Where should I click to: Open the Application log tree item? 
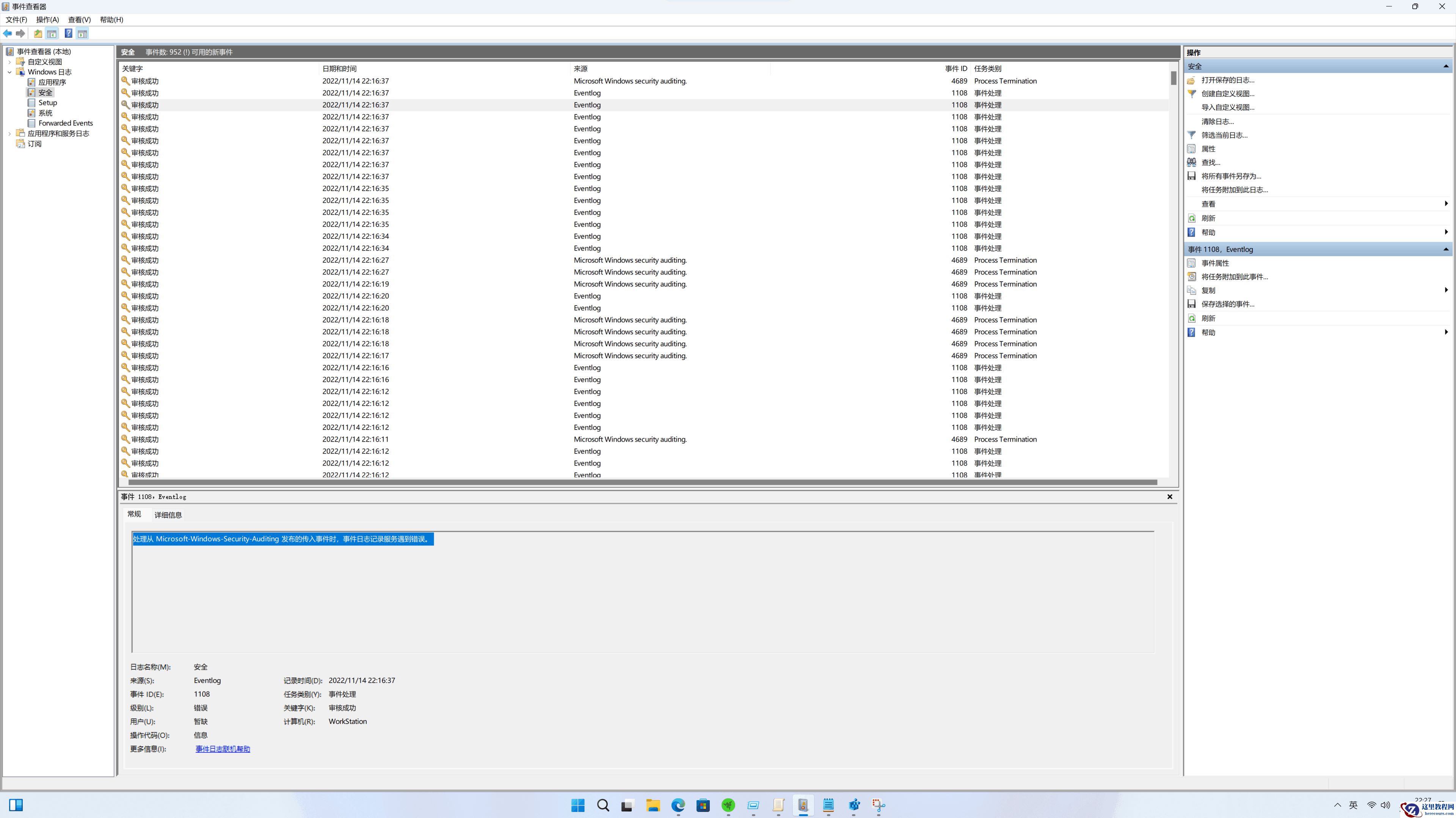click(52, 82)
